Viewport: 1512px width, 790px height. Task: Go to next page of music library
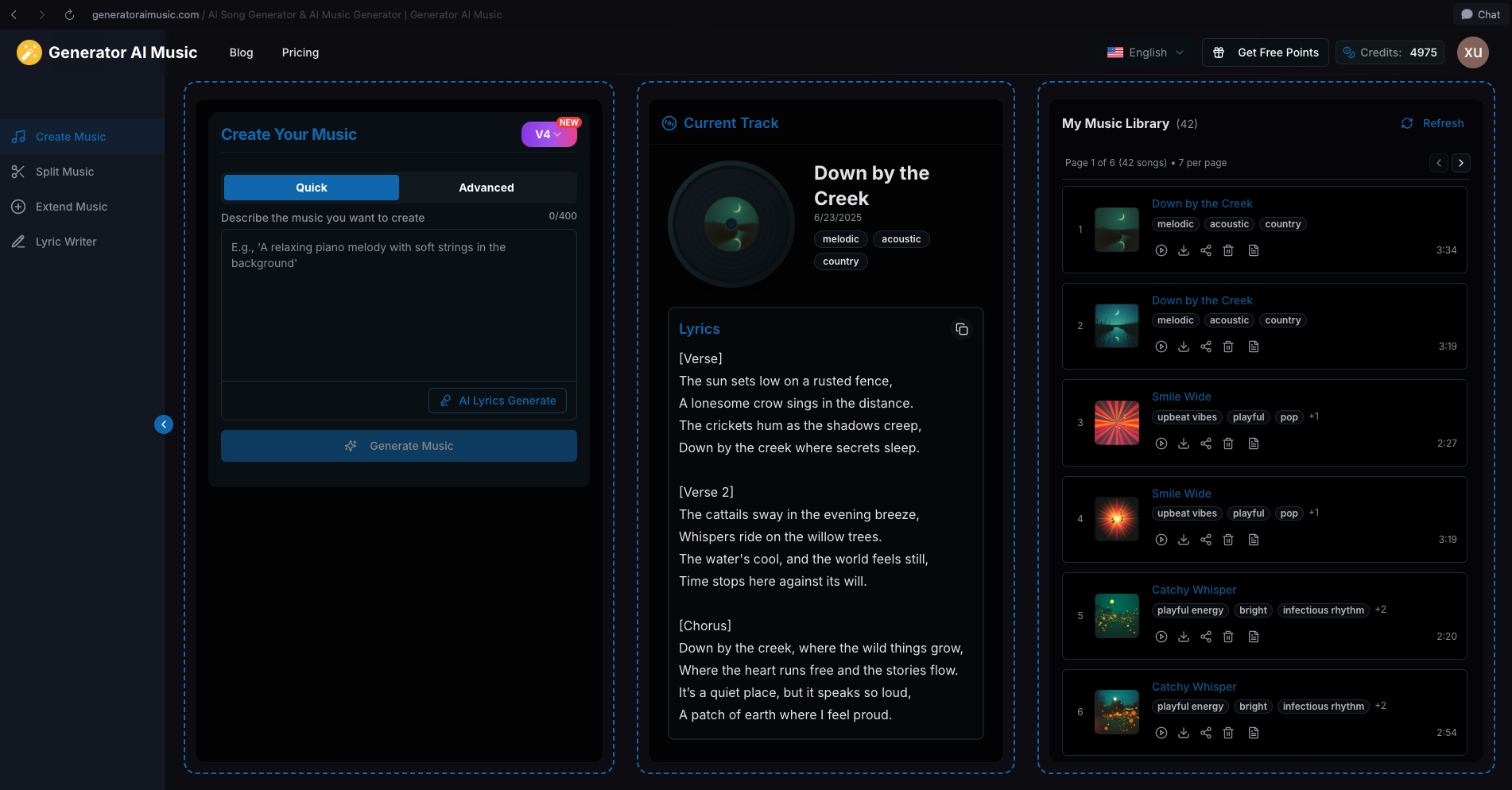pos(1461,163)
